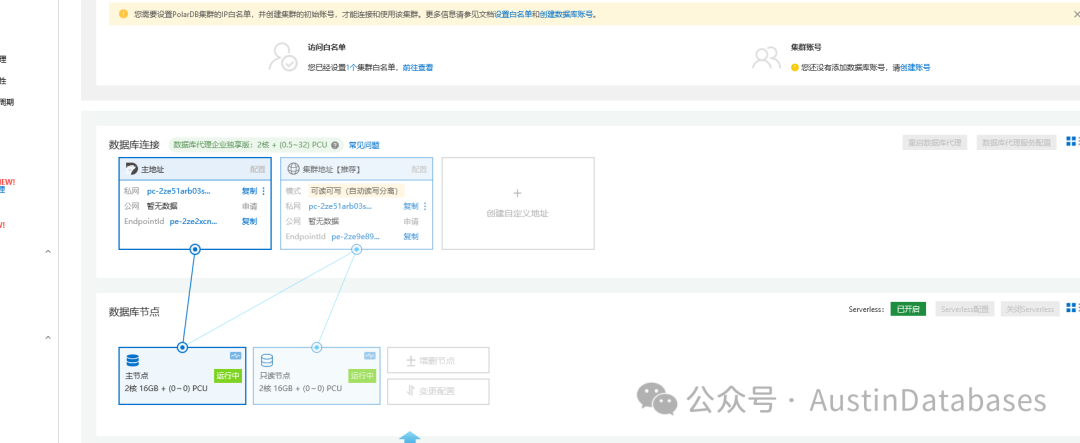This screenshot has width=1080, height=443.
Task: Click the blue upward arrow at bottom
Action: point(410,437)
